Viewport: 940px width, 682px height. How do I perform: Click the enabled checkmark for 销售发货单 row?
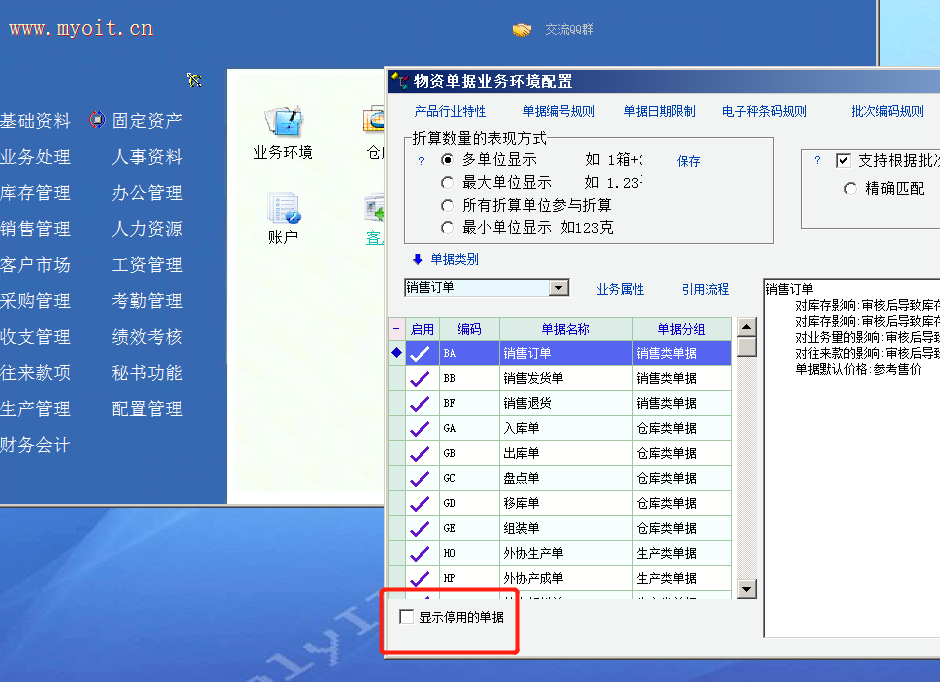point(421,379)
